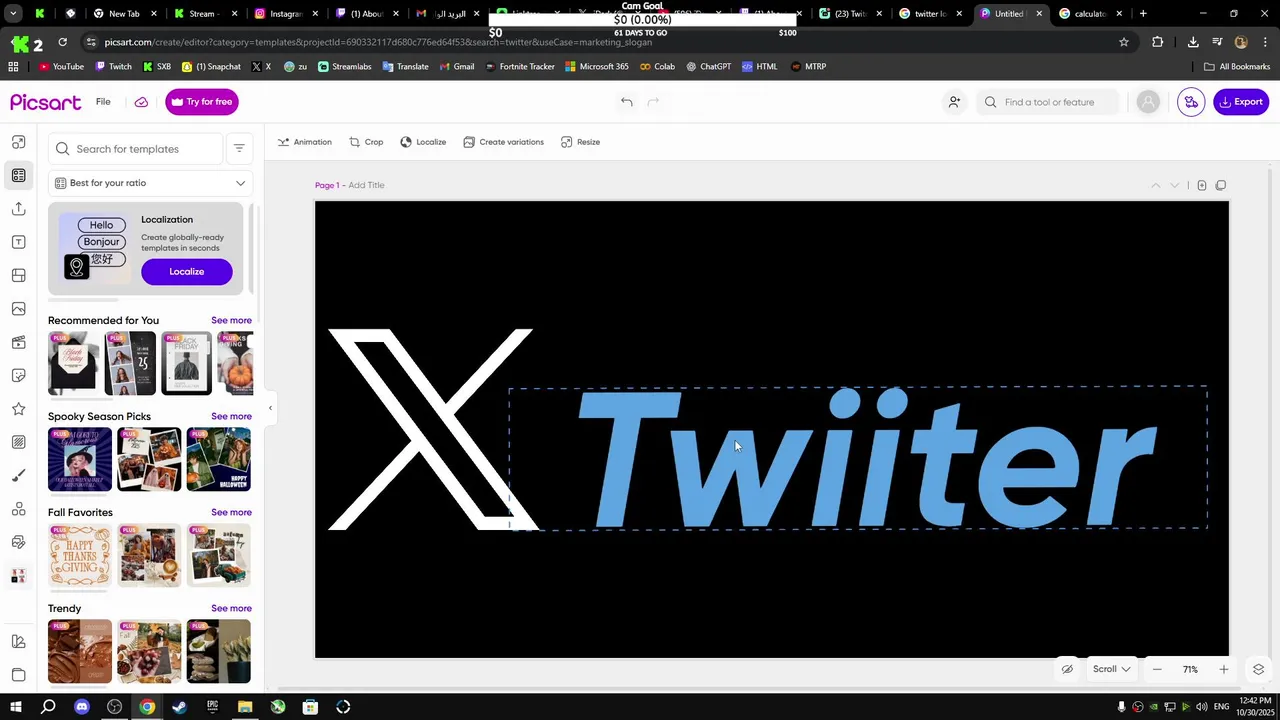Click the 71% zoom level value

(x=1190, y=669)
